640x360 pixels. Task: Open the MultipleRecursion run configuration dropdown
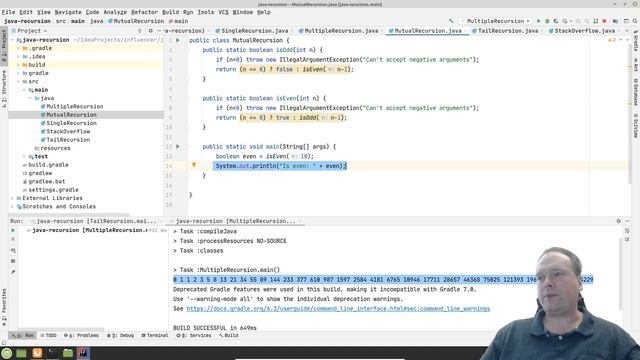496,21
